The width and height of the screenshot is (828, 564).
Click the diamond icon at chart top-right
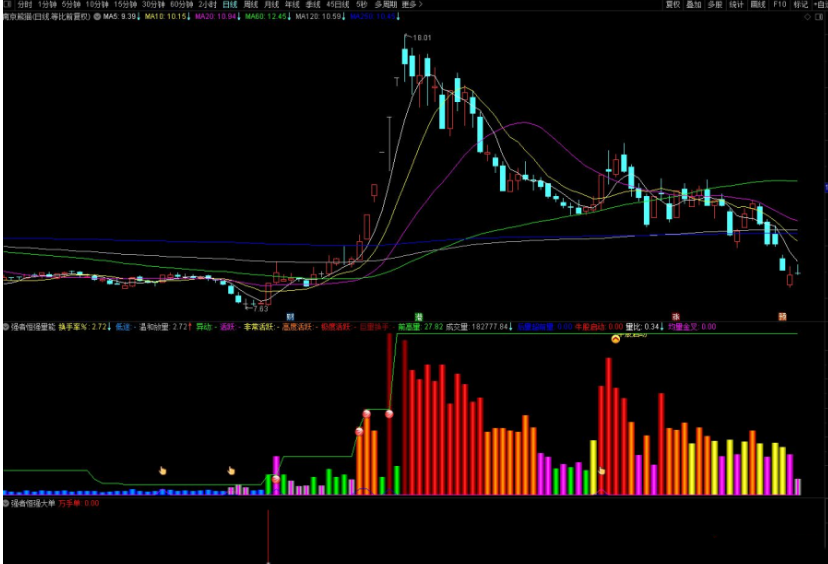coord(807,17)
